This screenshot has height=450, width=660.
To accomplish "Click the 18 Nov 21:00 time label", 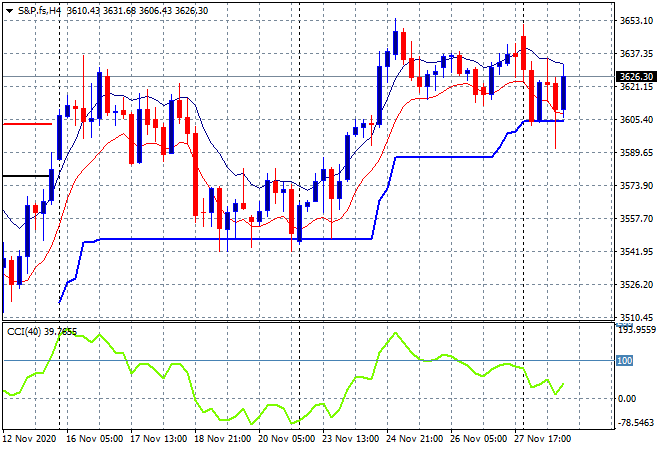I will pyautogui.click(x=223, y=439).
